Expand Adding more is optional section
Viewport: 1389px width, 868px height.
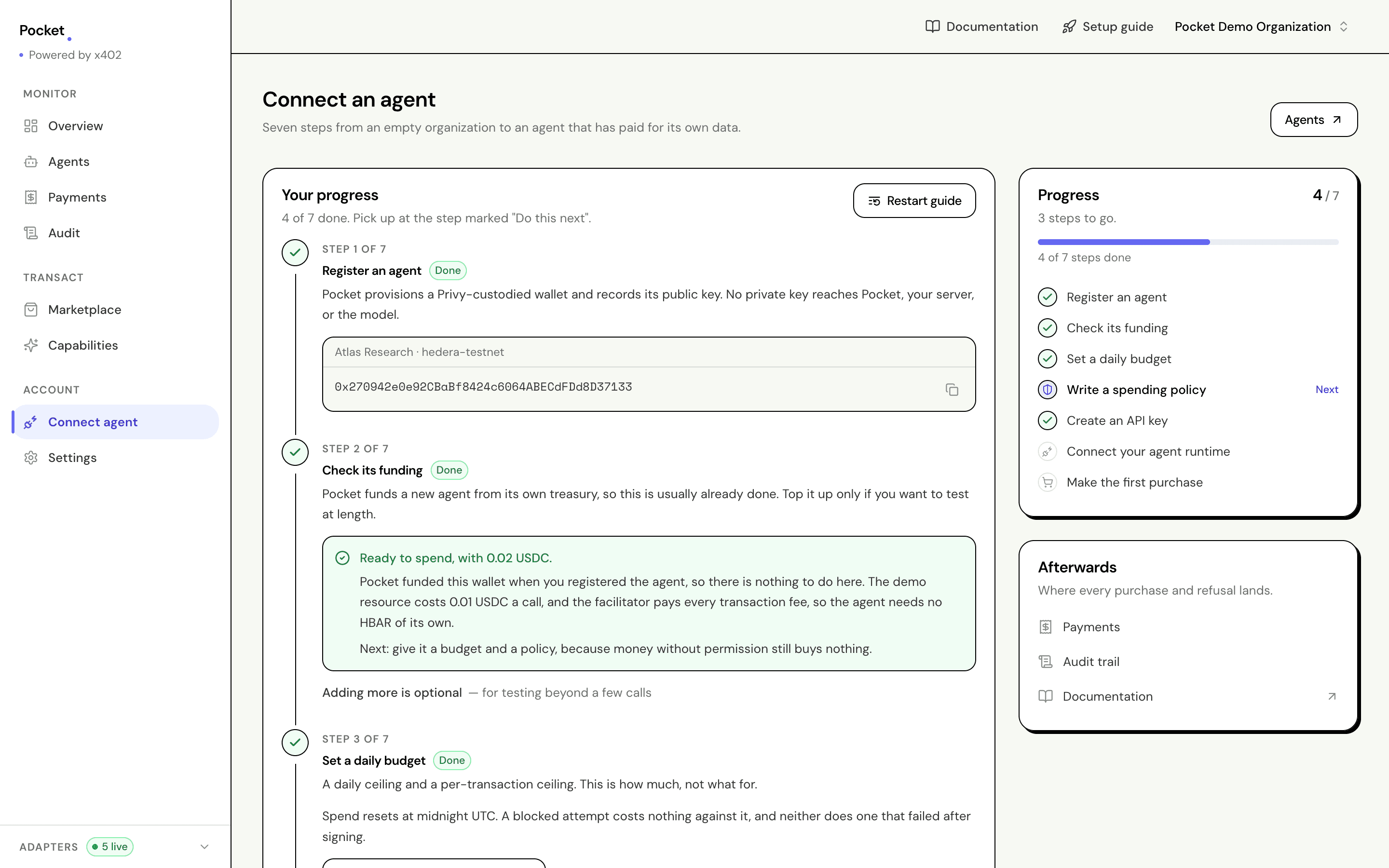coord(487,692)
